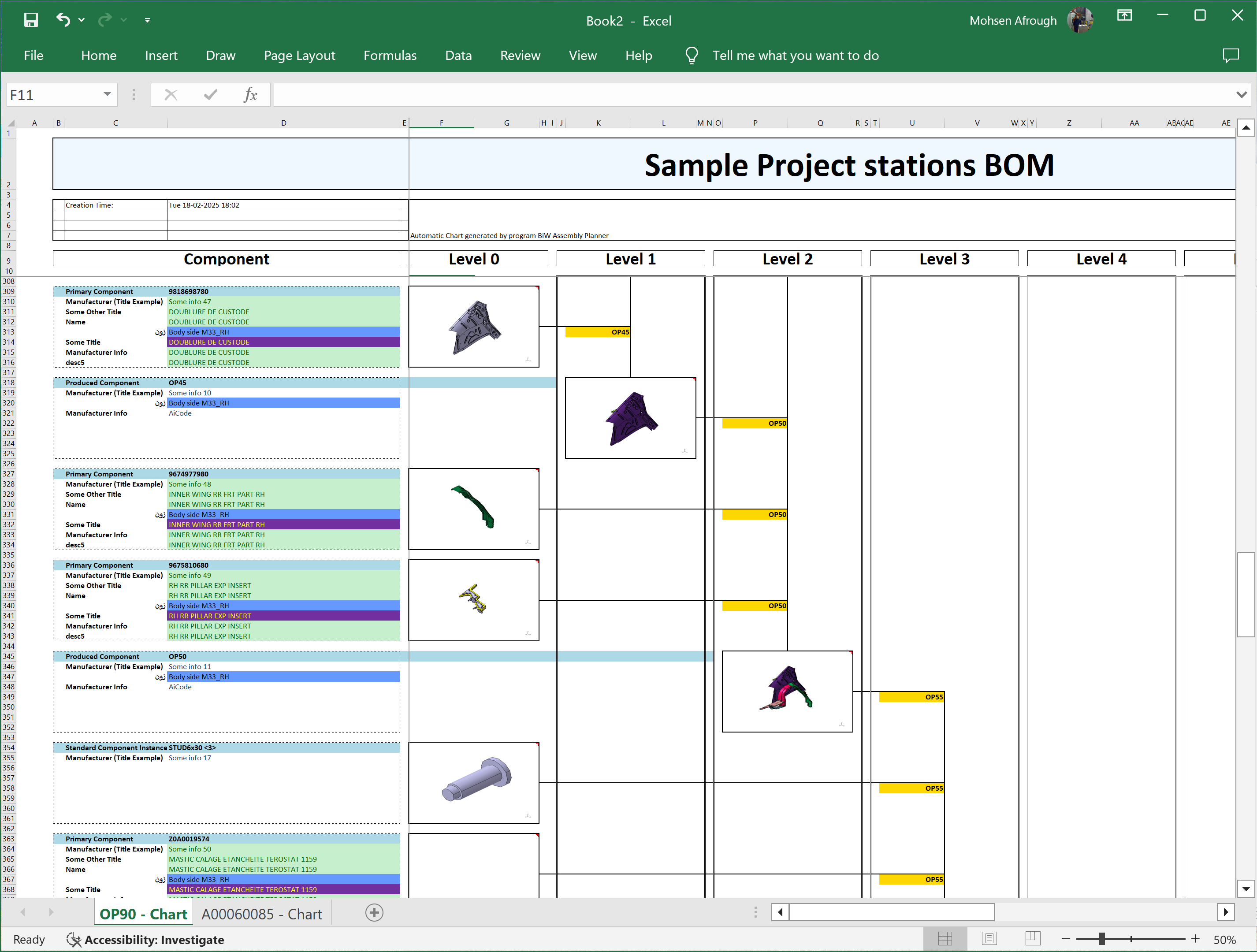Open the Data ribbon tab
The width and height of the screenshot is (1257, 952).
(x=458, y=55)
